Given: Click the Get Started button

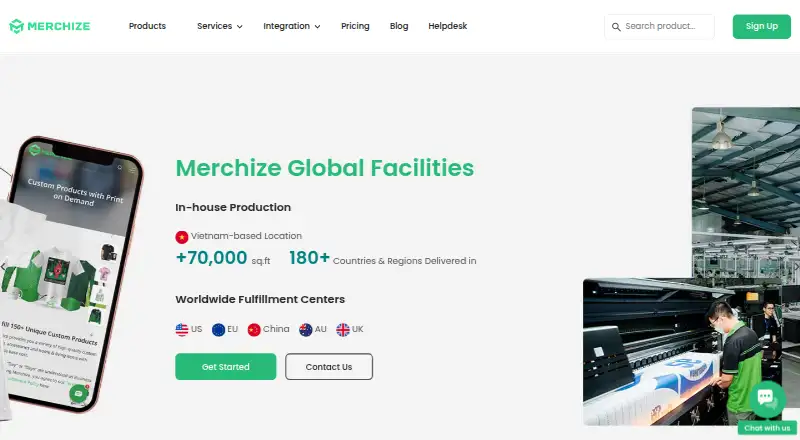Looking at the screenshot, I should 226,366.
